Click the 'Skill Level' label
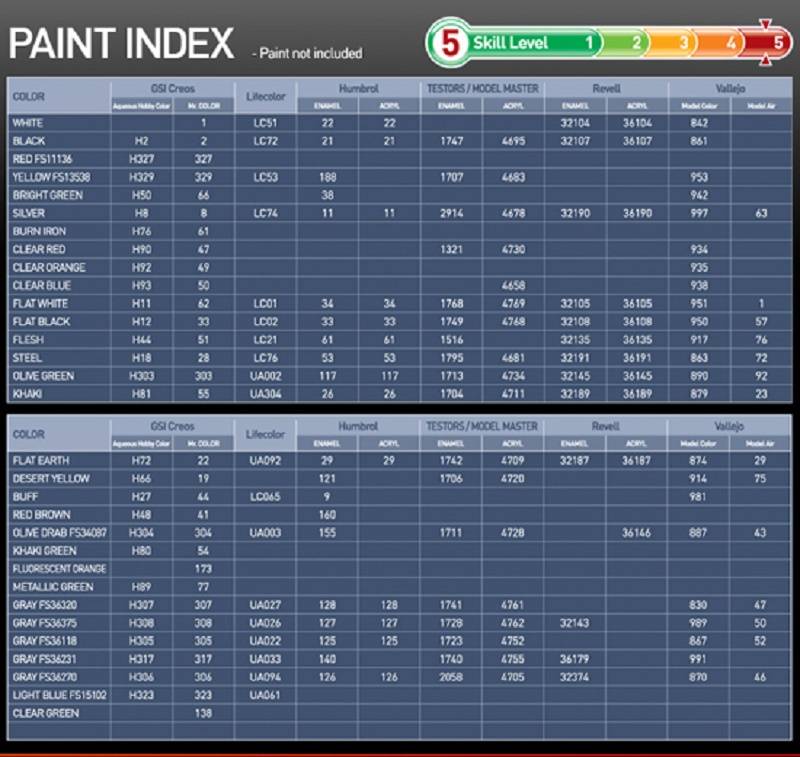 (510, 43)
